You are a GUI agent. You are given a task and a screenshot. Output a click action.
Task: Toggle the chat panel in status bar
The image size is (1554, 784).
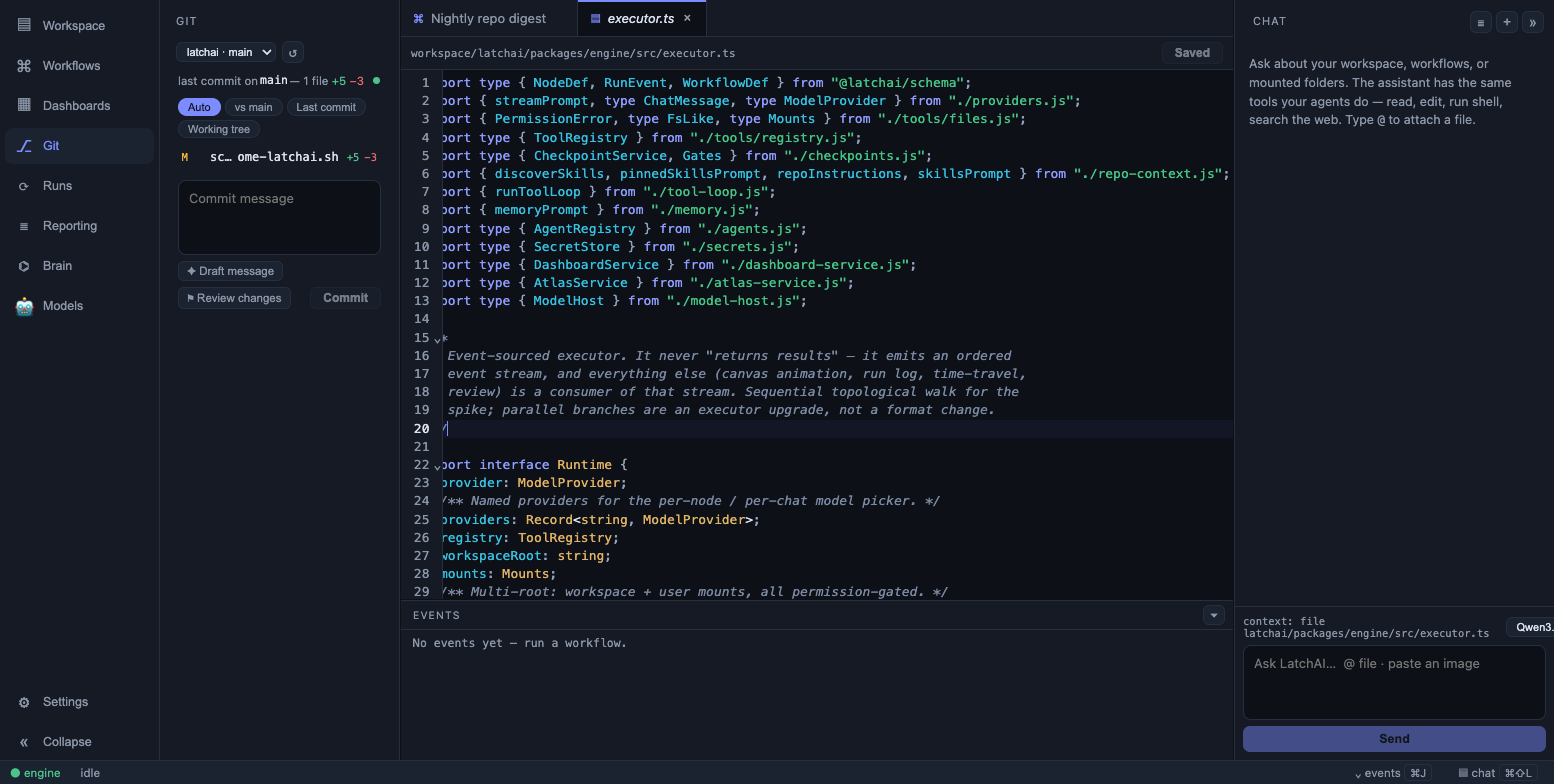(x=1497, y=773)
